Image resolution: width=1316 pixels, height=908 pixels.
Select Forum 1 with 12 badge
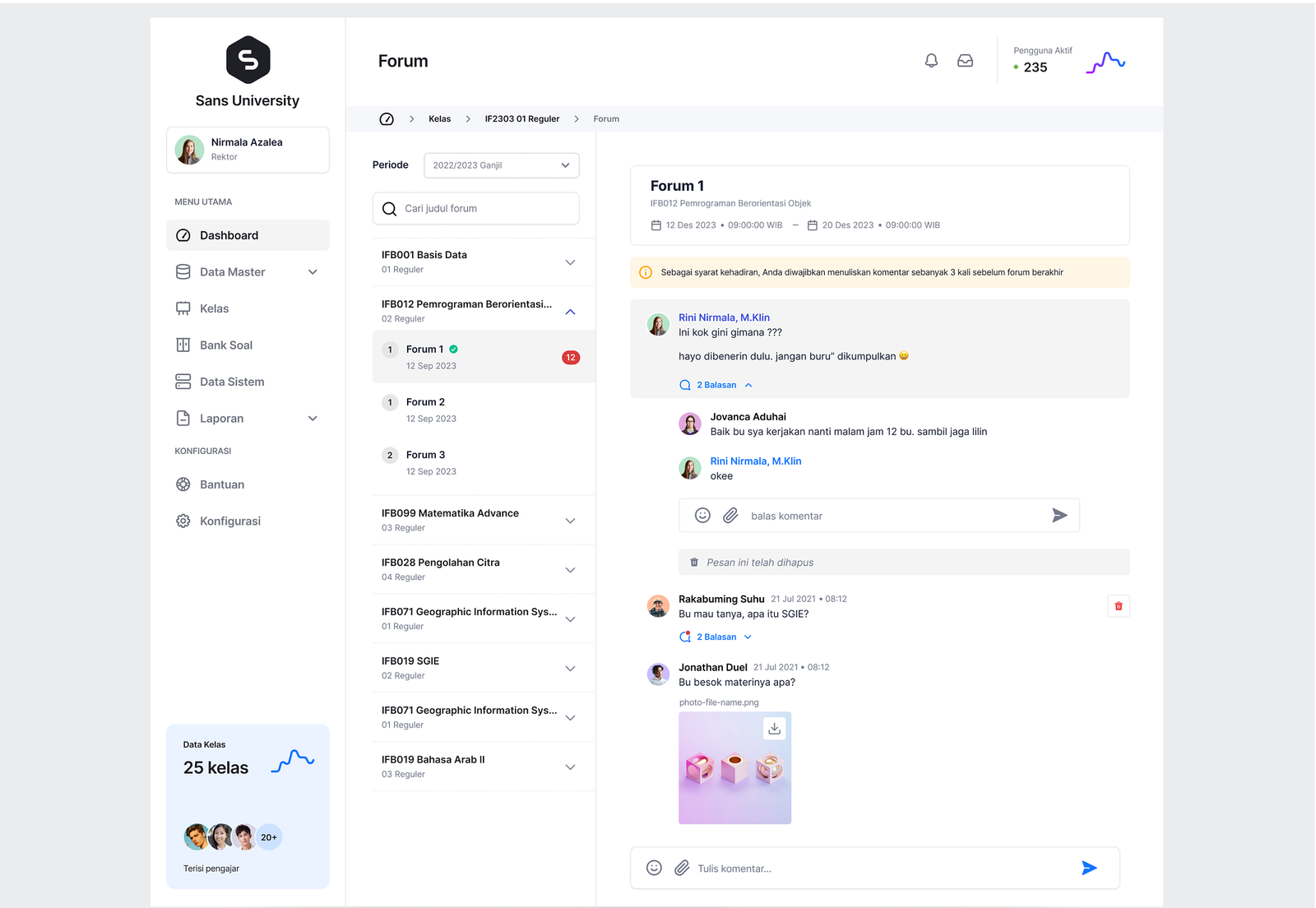point(484,357)
